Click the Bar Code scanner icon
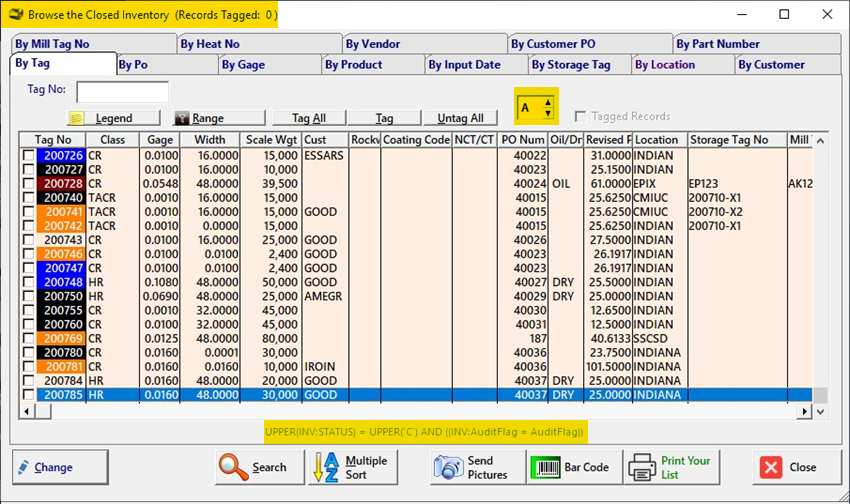Image resolution: width=850 pixels, height=504 pixels. pos(545,467)
